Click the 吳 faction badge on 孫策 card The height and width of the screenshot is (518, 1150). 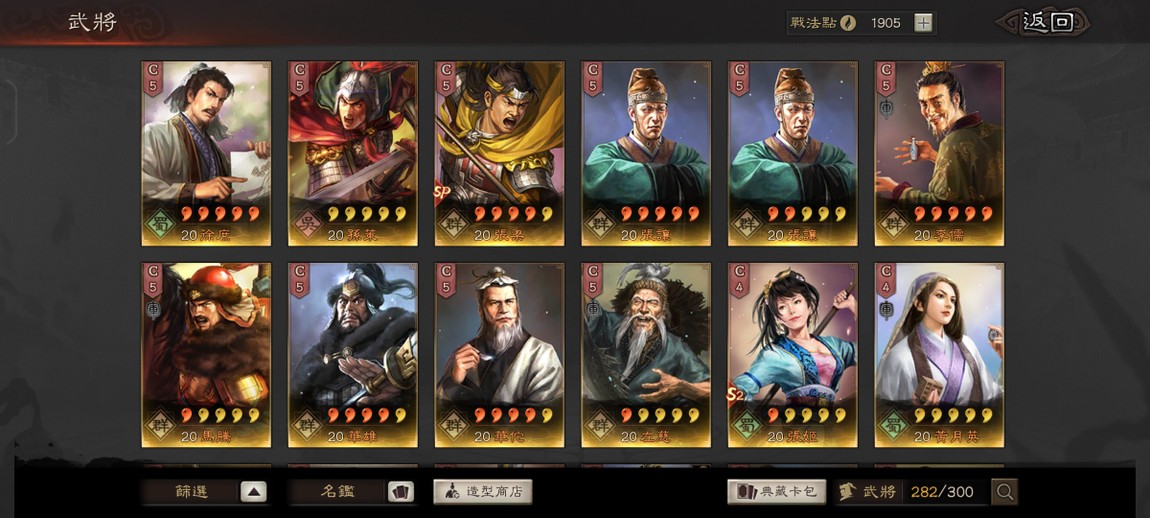[307, 222]
